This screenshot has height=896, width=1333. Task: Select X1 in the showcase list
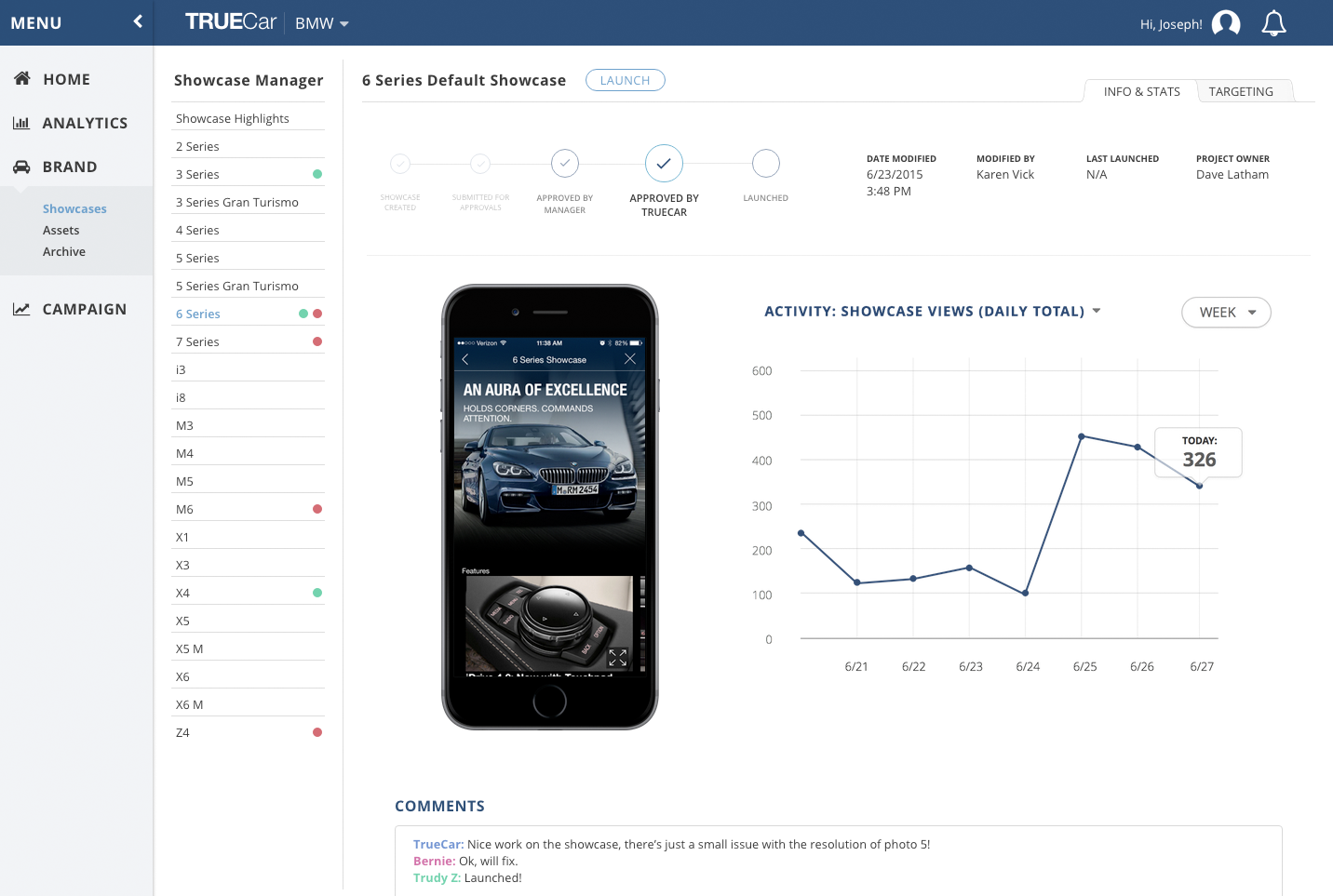249,537
